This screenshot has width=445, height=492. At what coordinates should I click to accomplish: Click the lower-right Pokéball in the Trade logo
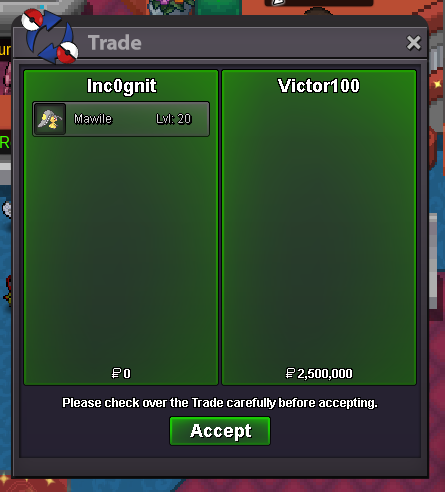(68, 53)
